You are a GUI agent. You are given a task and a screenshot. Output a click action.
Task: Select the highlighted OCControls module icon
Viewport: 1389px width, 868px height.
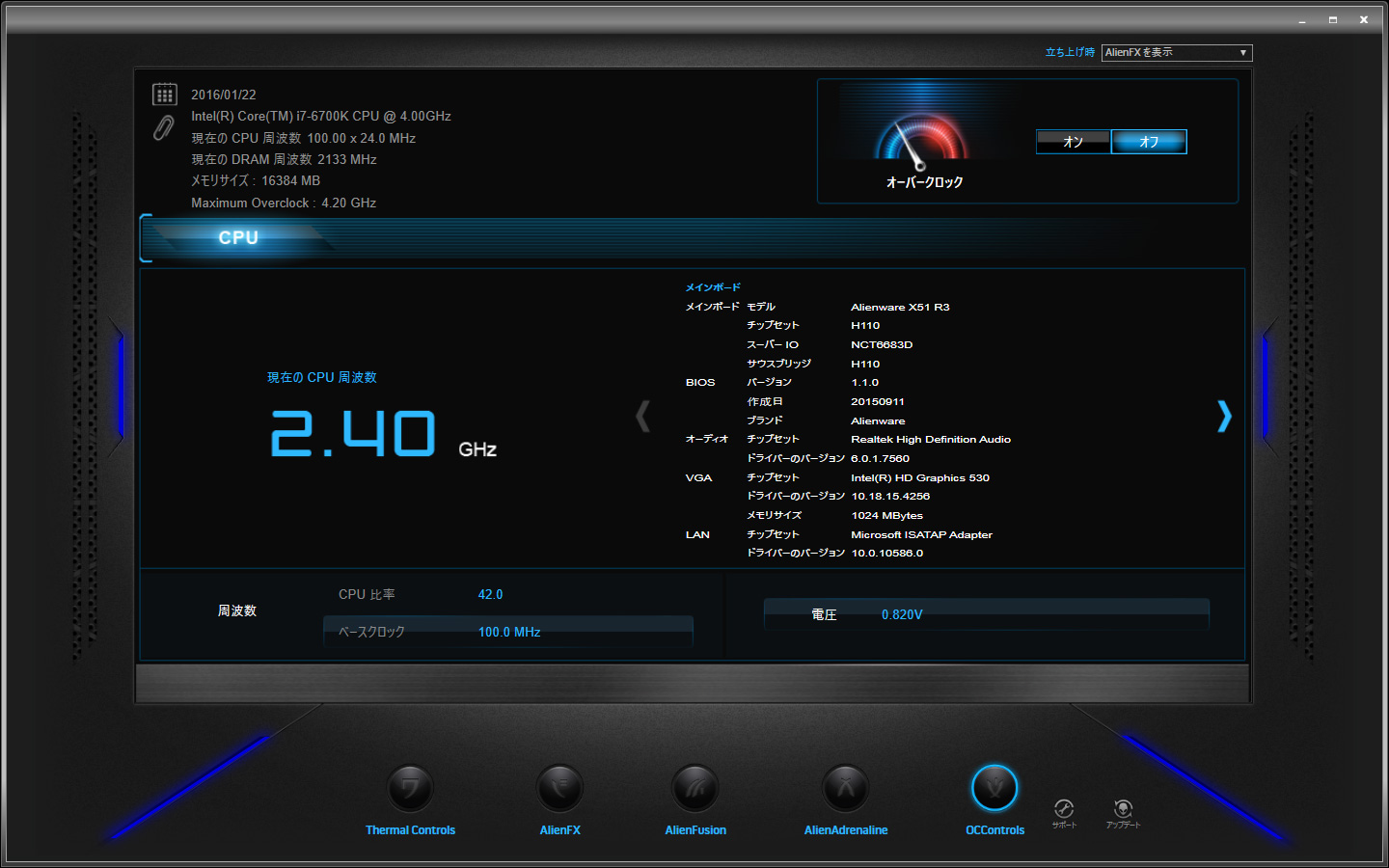(994, 789)
